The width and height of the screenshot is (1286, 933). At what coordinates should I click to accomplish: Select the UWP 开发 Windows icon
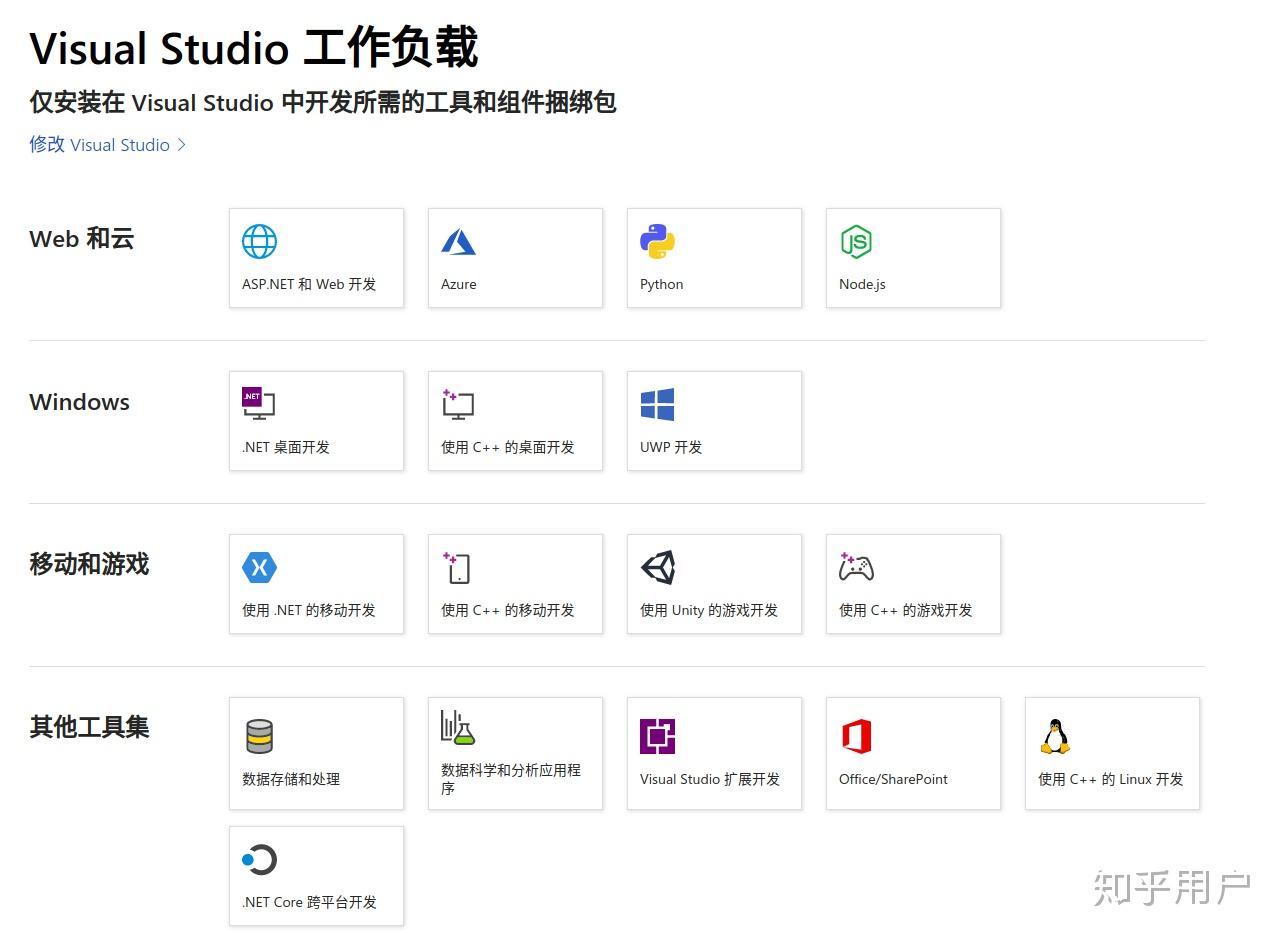[656, 404]
